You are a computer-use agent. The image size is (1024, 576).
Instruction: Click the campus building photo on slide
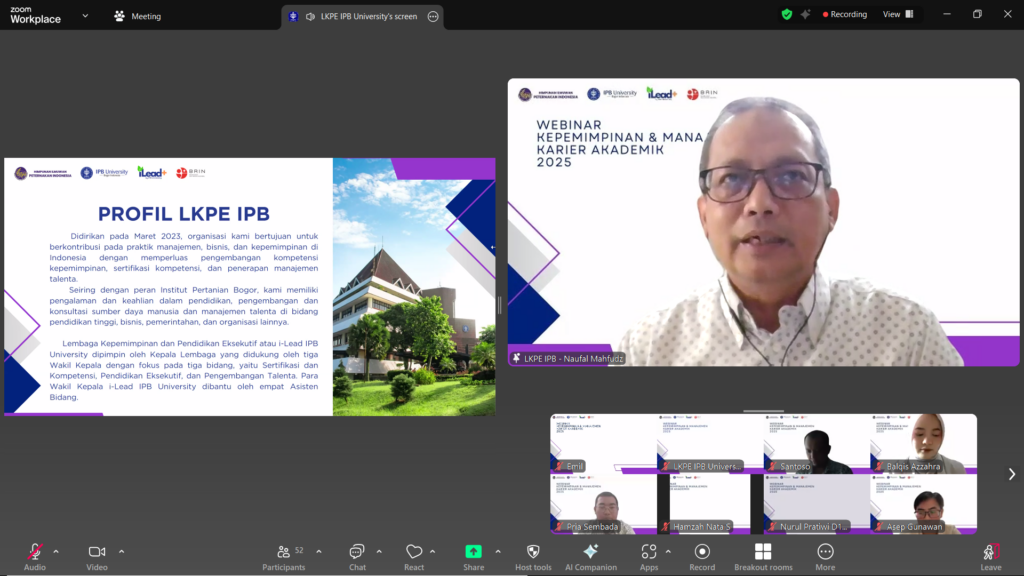pos(414,287)
